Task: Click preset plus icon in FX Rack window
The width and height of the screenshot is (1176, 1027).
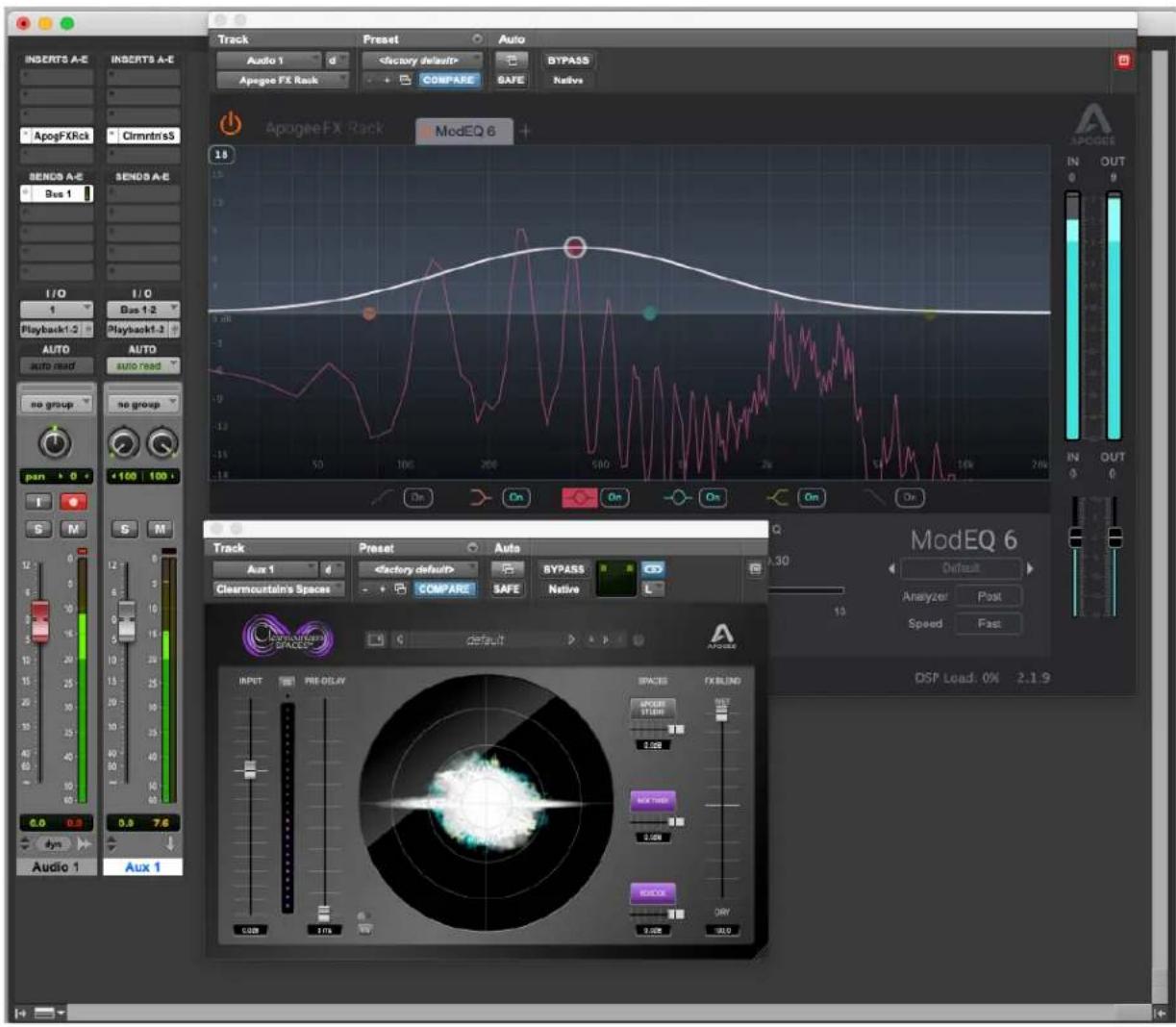Action: [387, 81]
